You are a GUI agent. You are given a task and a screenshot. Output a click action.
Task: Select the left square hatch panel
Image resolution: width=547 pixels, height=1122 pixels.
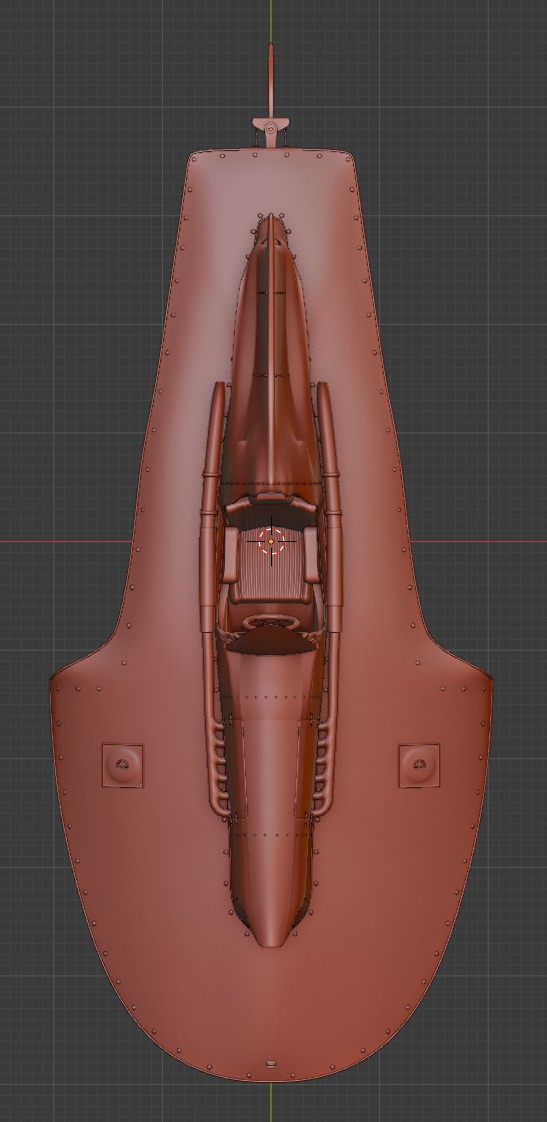(x=122, y=765)
